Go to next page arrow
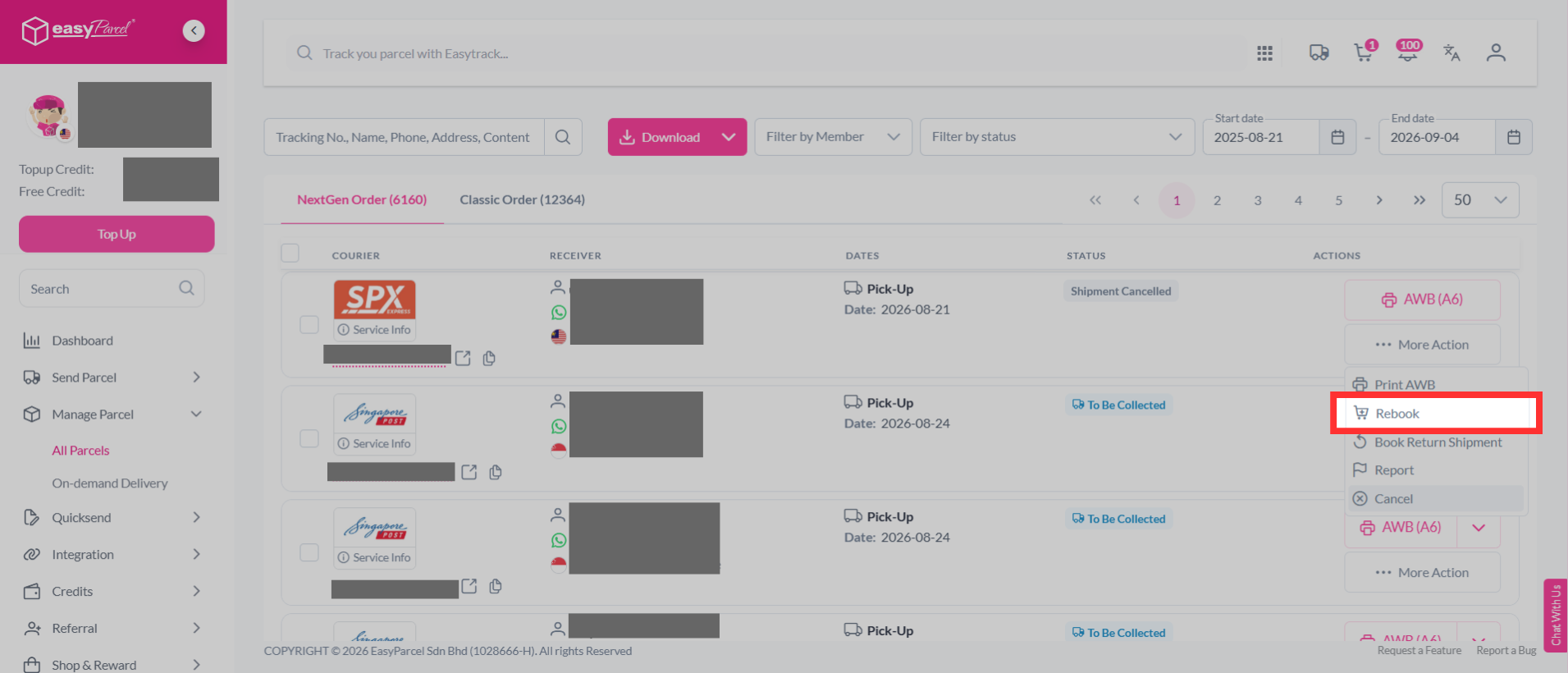Screen dimensions: 1568x673 (x=1379, y=200)
